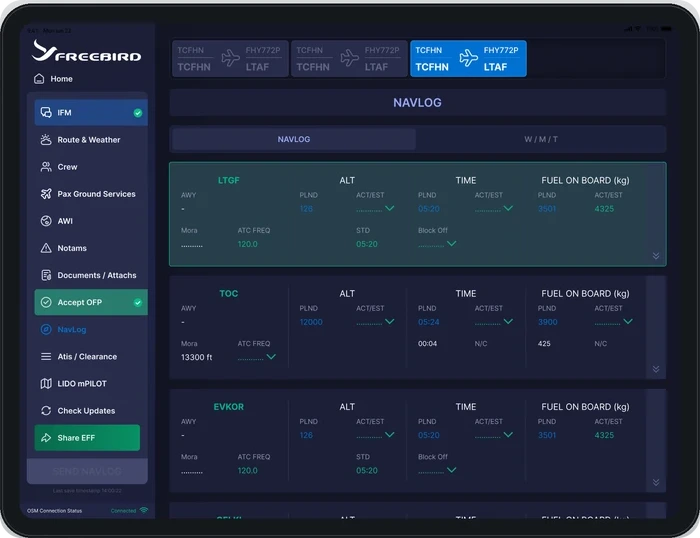Click LTGF ATC FREQ value 120.0

tap(247, 244)
